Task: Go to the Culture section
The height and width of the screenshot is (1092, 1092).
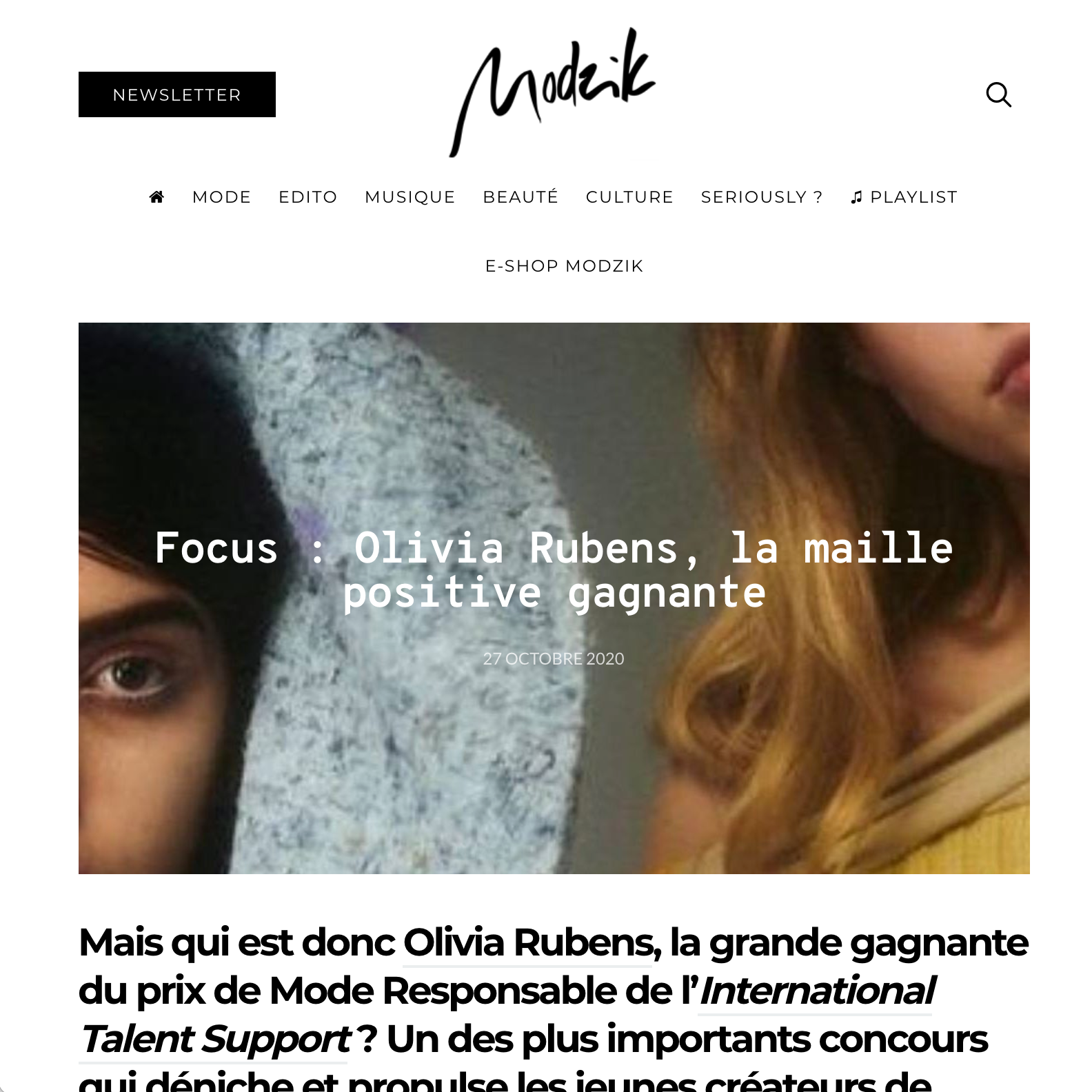Action: point(629,197)
